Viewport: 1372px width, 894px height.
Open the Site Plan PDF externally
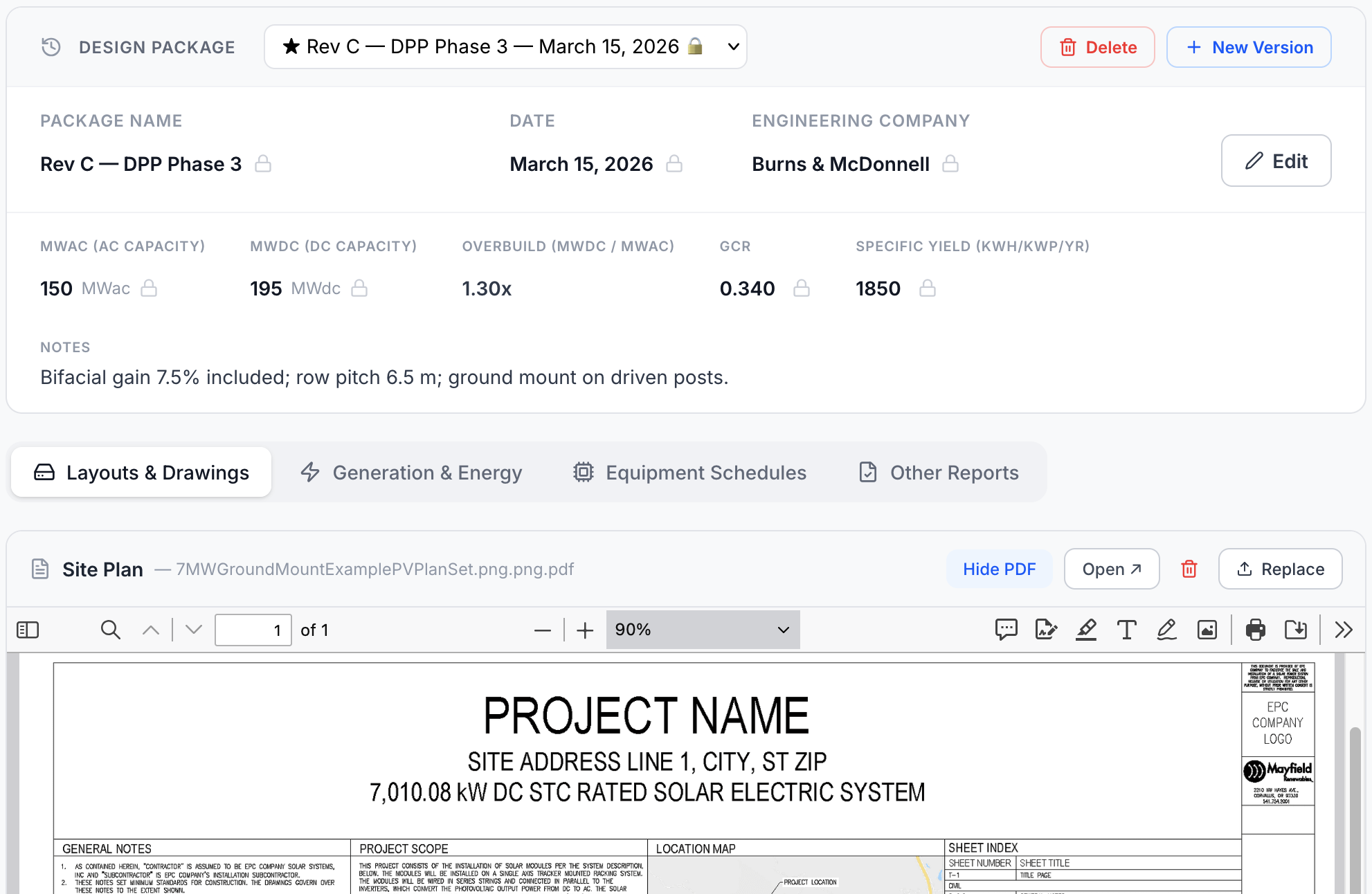click(x=1112, y=569)
